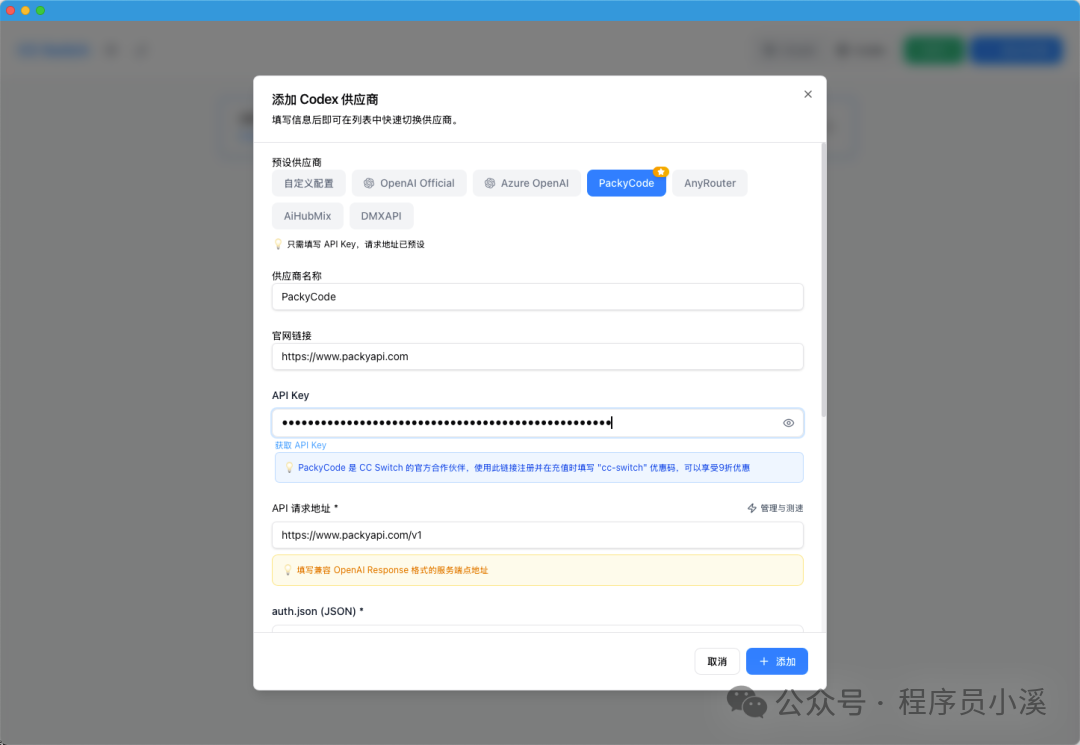Click the lightbulb icon in yellow endpoint warning

click(288, 569)
